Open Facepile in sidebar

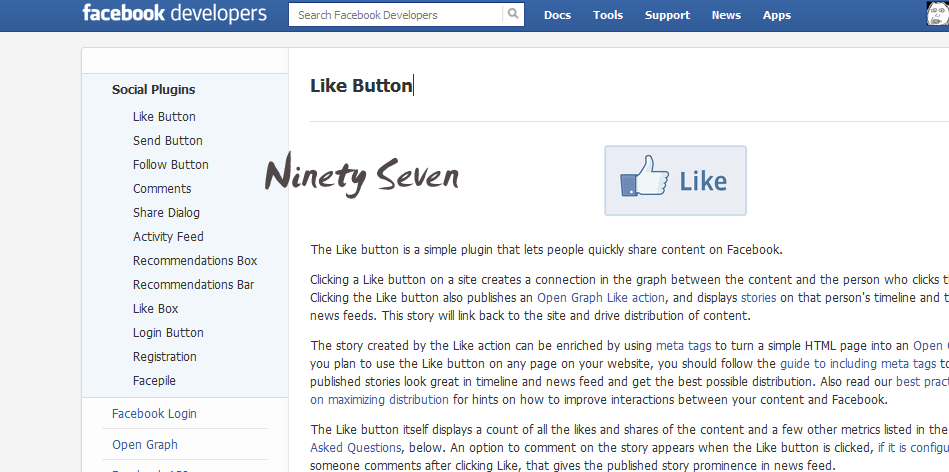click(154, 381)
